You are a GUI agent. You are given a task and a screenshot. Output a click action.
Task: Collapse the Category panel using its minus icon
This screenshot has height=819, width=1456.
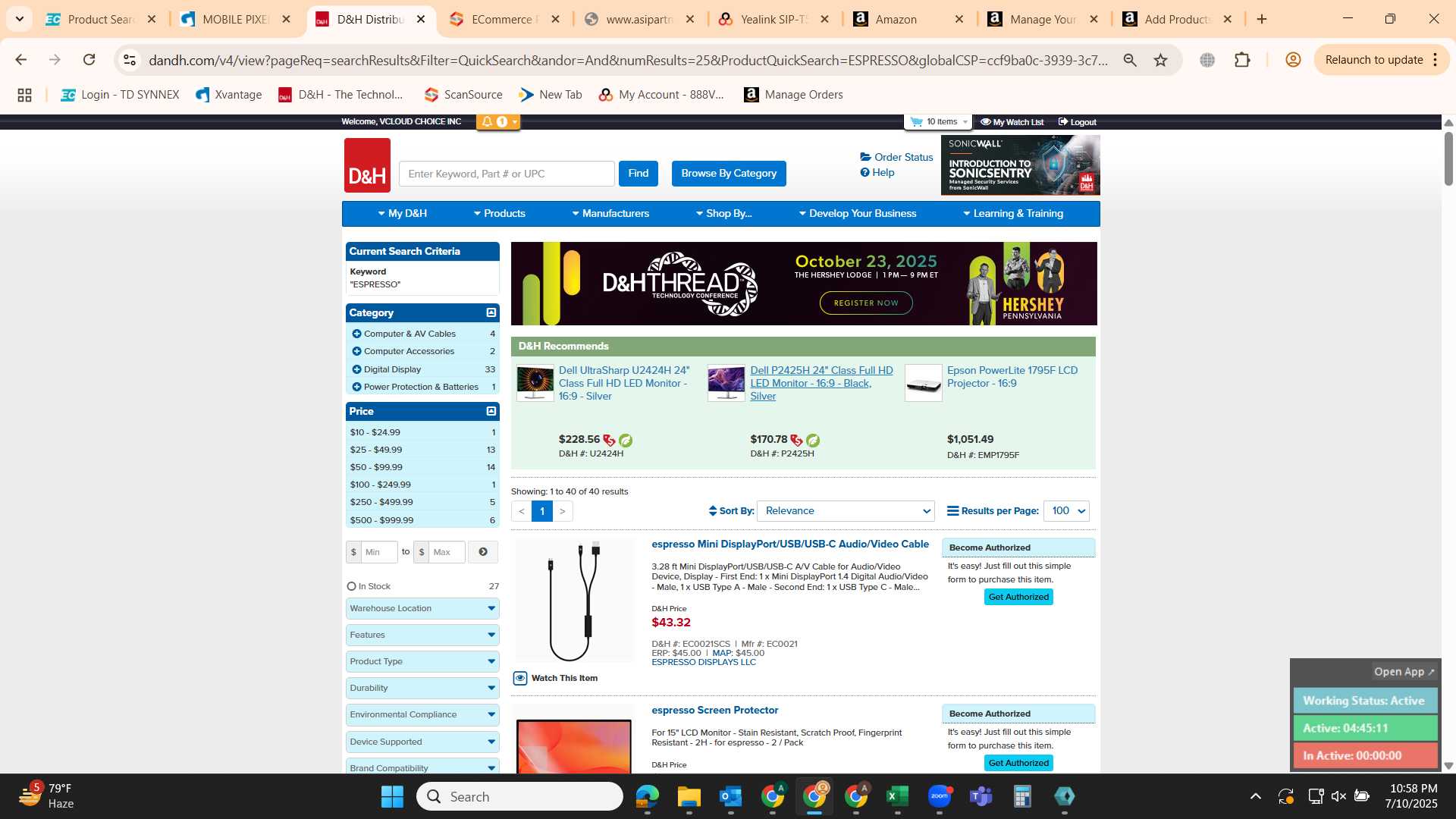tap(491, 312)
